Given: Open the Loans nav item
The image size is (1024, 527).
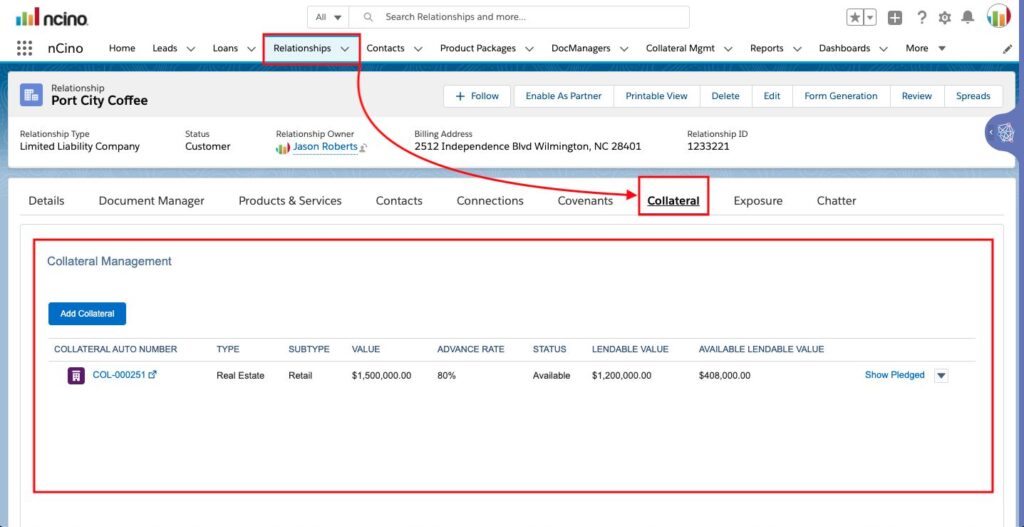Looking at the screenshot, I should point(225,48).
